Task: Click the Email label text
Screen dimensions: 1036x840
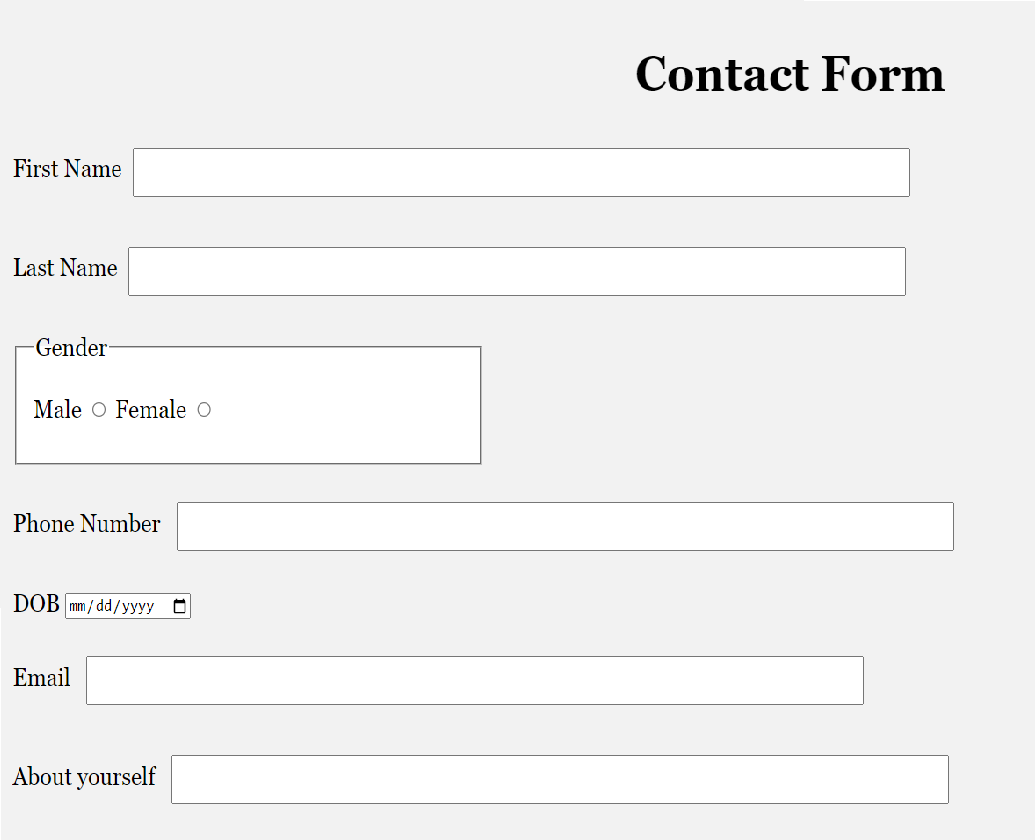Action: click(42, 677)
